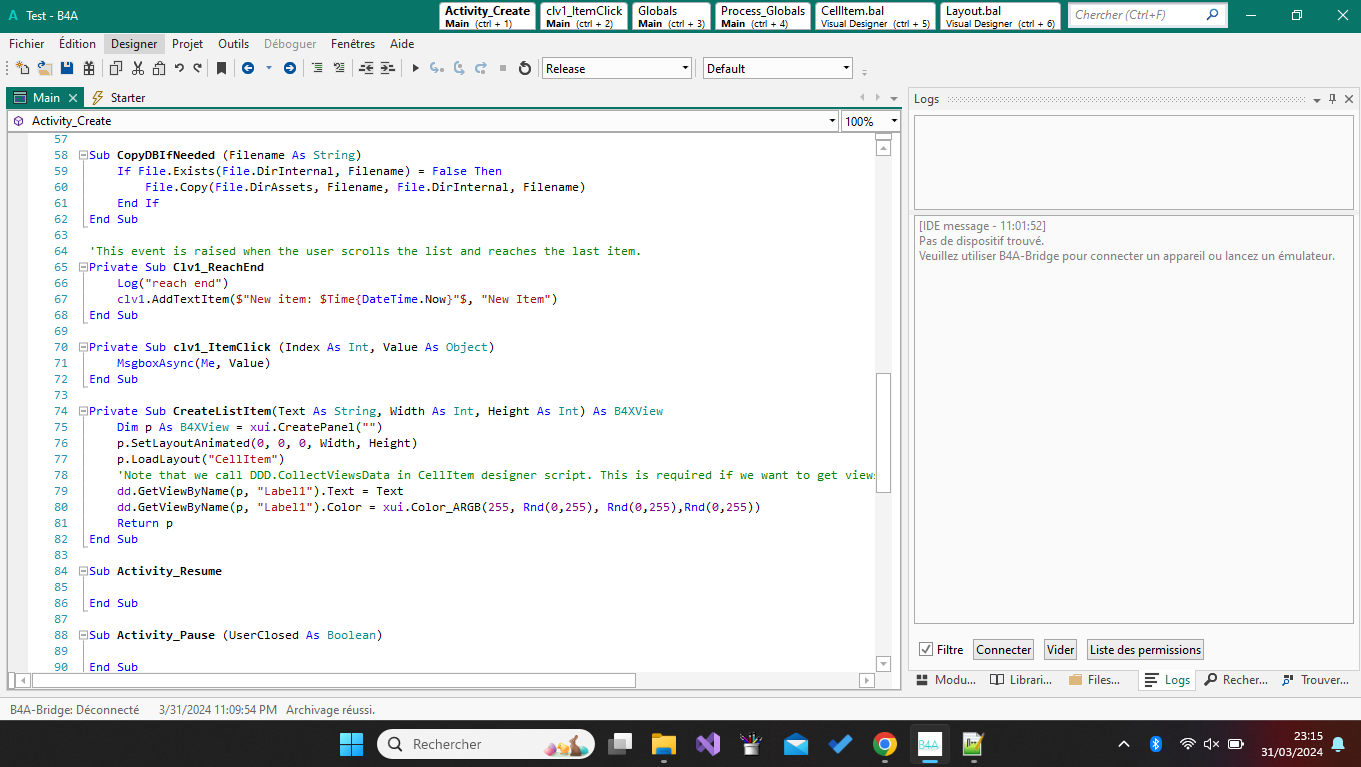Undo the last edit in the toolbar
Image resolution: width=1361 pixels, height=767 pixels.
(179, 68)
